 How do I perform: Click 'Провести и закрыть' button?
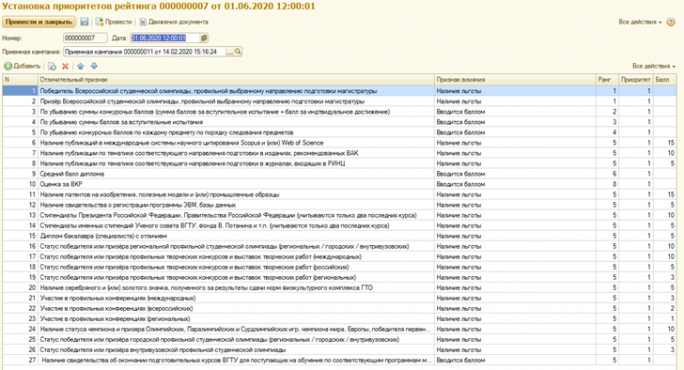39,22
